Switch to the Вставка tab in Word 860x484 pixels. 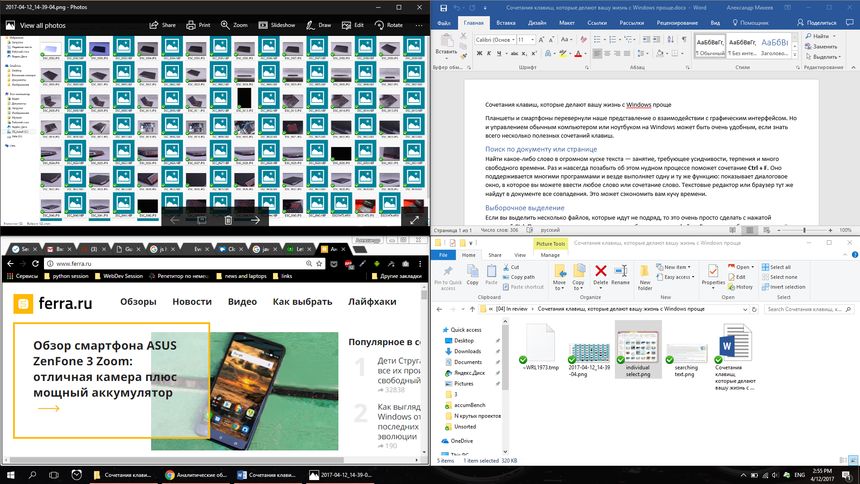tap(506, 23)
